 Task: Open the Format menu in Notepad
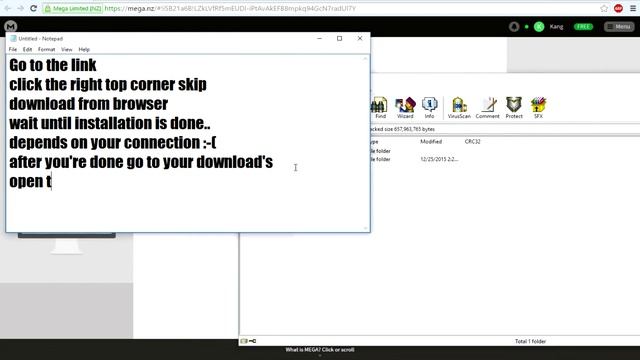tap(47, 49)
